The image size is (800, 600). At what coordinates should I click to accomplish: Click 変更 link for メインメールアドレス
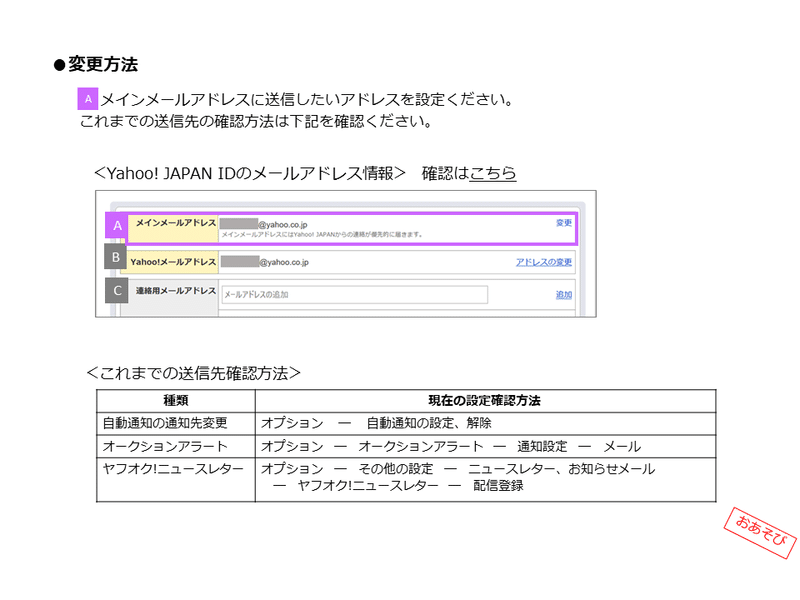(564, 223)
